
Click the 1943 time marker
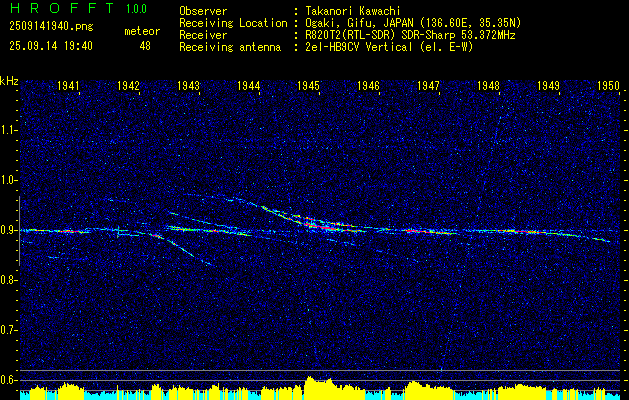tap(189, 85)
